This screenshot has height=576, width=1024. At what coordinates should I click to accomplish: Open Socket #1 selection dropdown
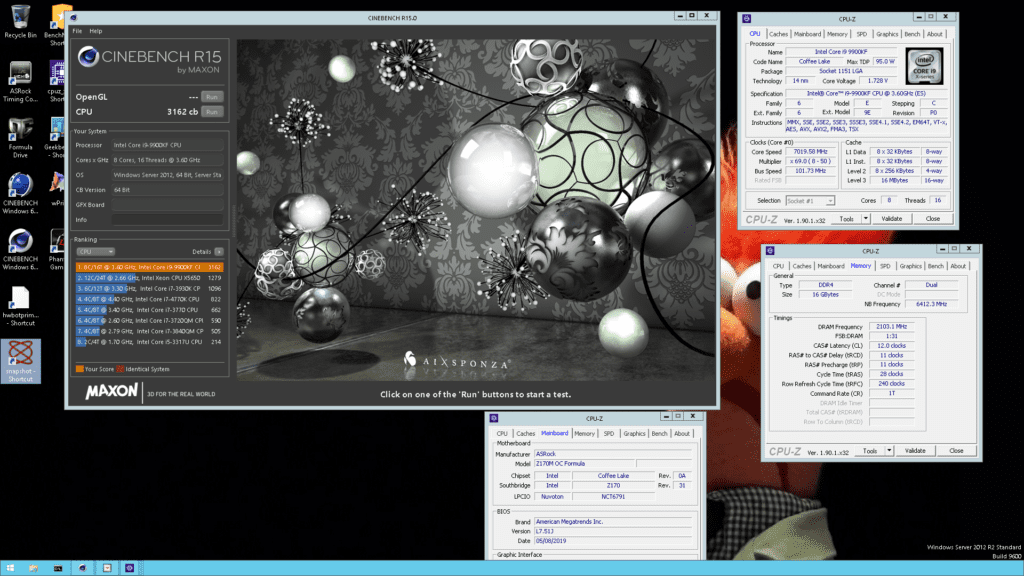[810, 201]
